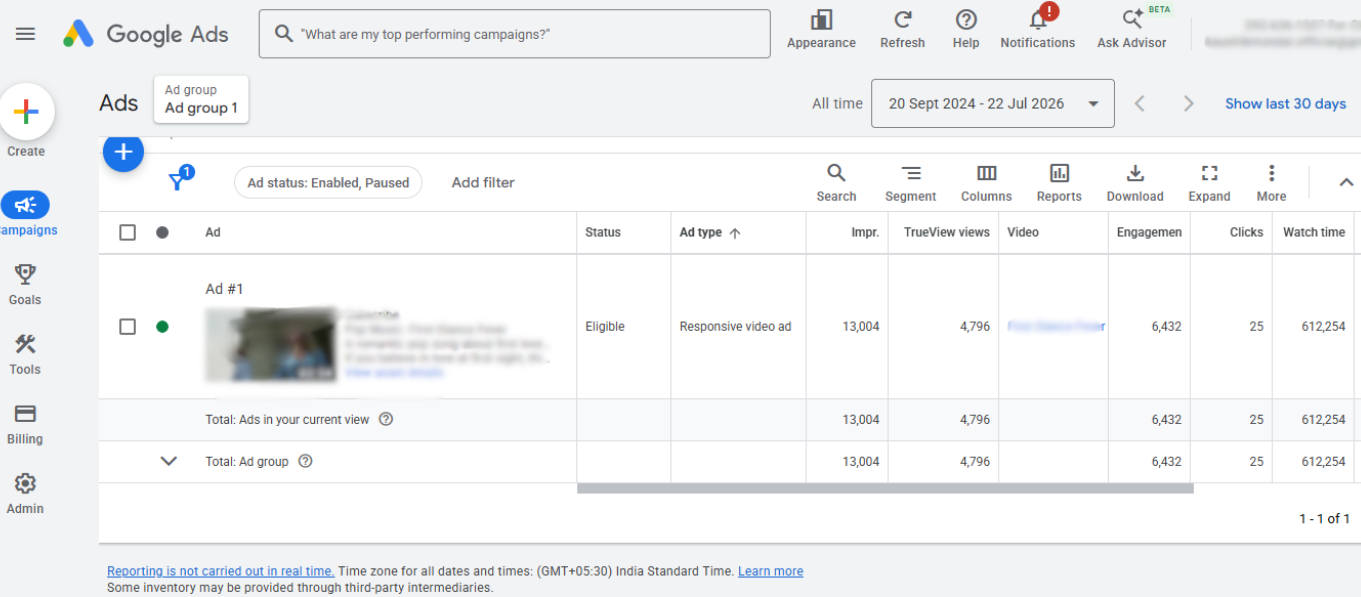Open Segment options
This screenshot has width=1361, height=597.
coord(910,183)
